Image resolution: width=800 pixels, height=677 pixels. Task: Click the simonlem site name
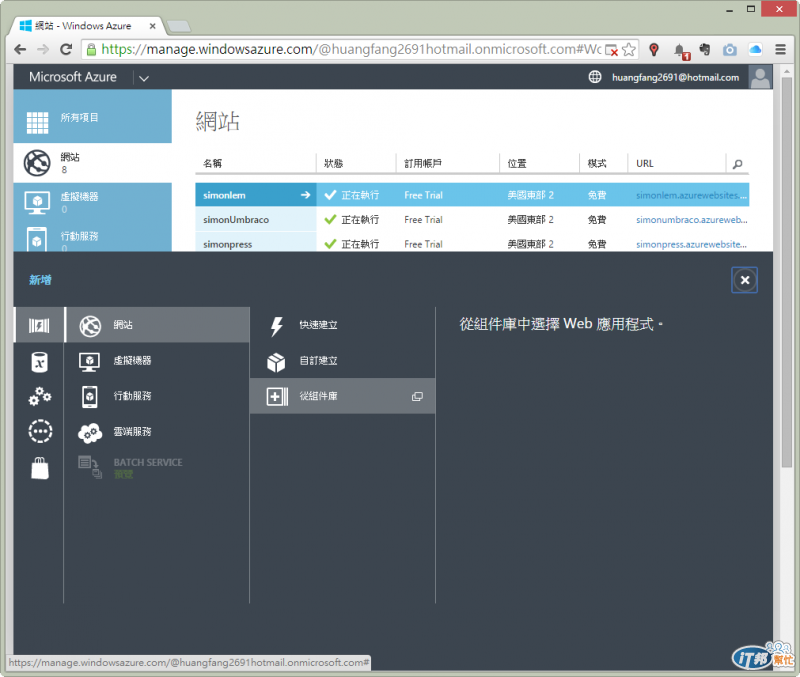pos(224,195)
